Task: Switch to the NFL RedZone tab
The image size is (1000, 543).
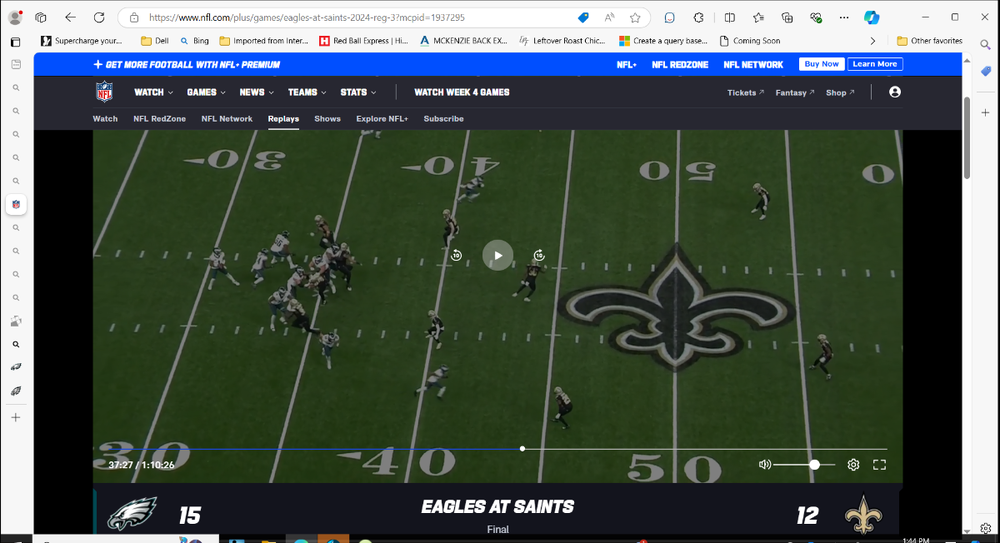Action: coord(159,119)
